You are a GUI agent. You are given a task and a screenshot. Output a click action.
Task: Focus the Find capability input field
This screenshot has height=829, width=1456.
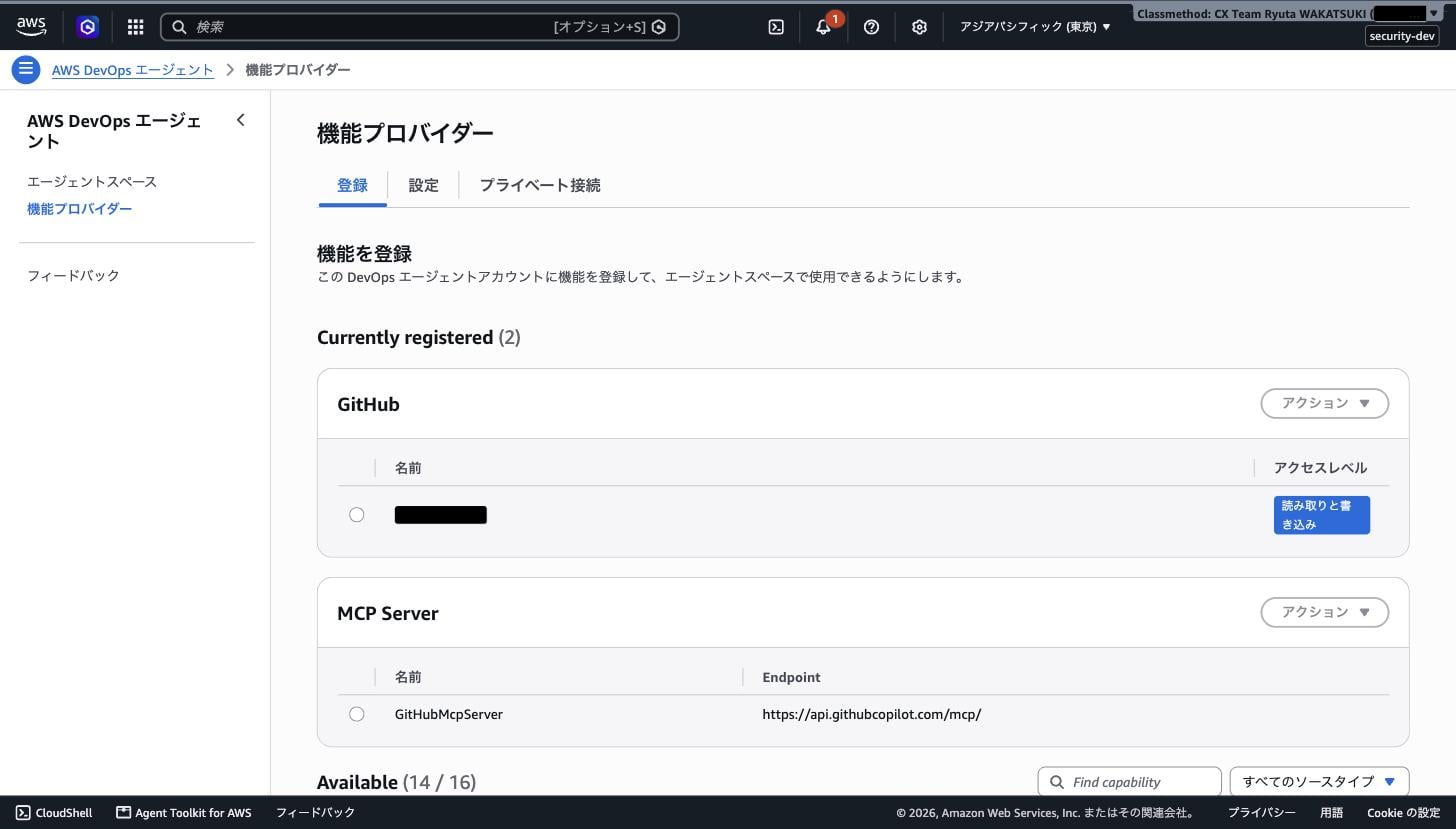point(1130,782)
